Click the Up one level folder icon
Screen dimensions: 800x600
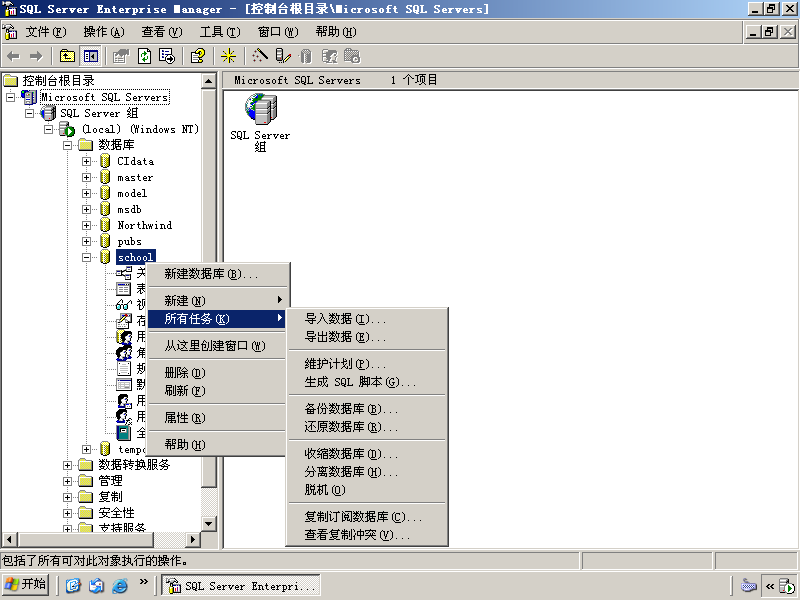point(67,56)
